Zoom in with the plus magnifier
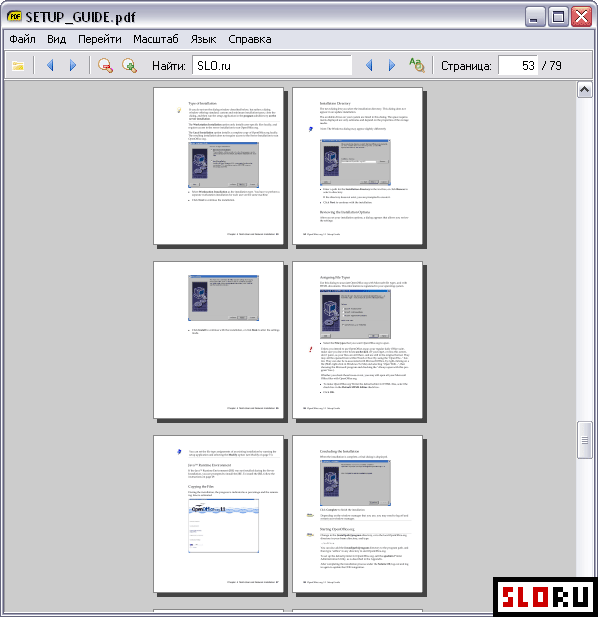This screenshot has width=598, height=617. tap(129, 65)
